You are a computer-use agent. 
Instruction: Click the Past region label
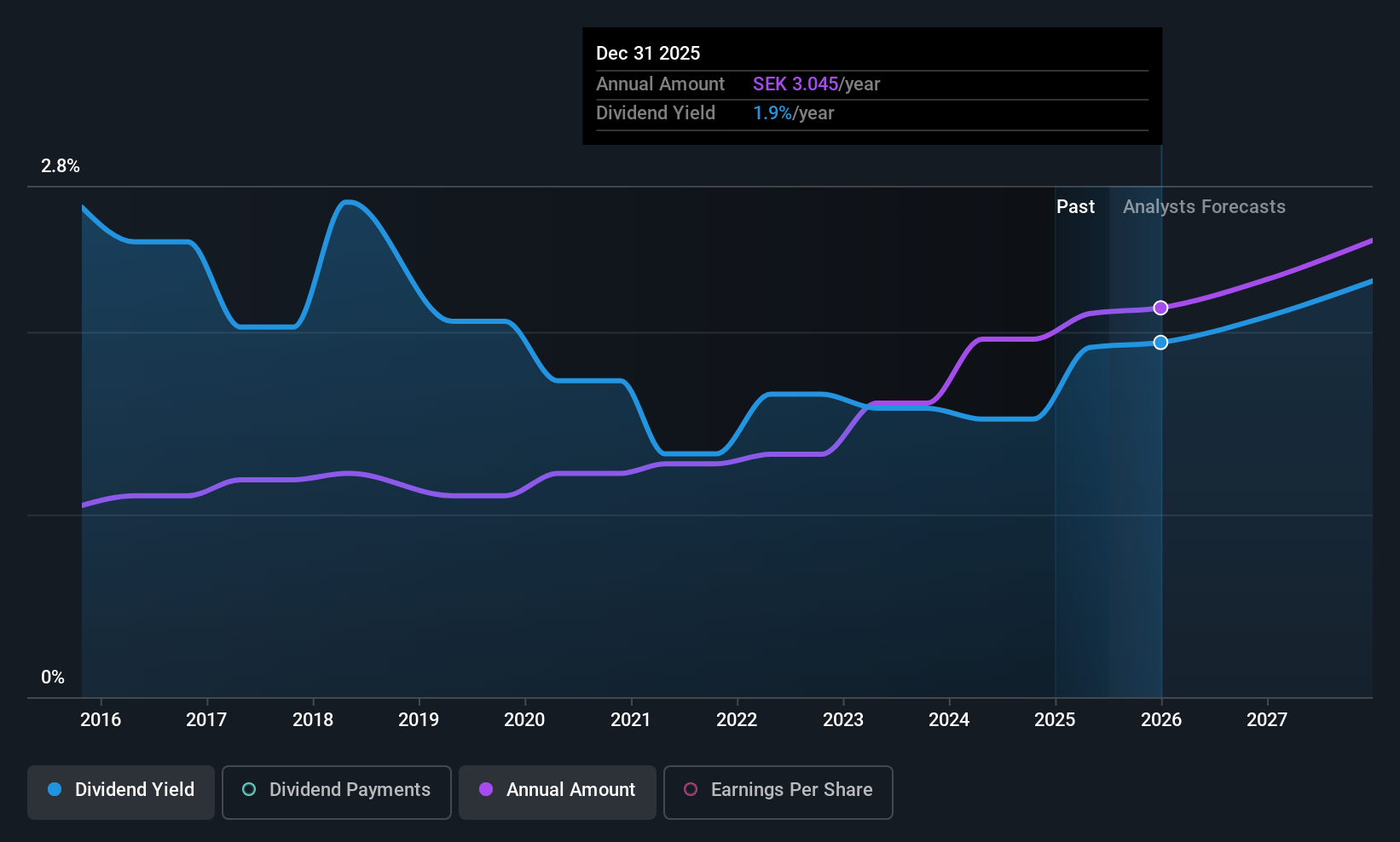tap(1075, 206)
